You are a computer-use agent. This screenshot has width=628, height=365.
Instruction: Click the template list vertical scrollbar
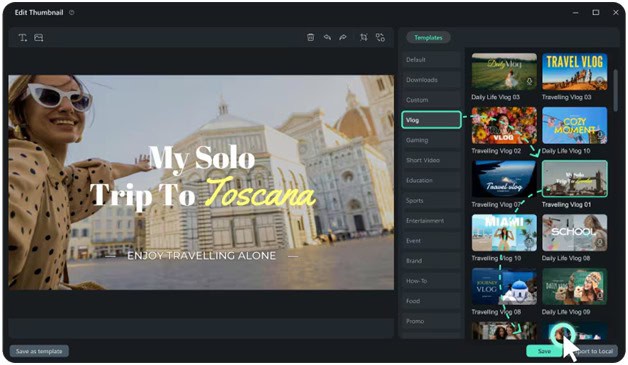[616, 90]
